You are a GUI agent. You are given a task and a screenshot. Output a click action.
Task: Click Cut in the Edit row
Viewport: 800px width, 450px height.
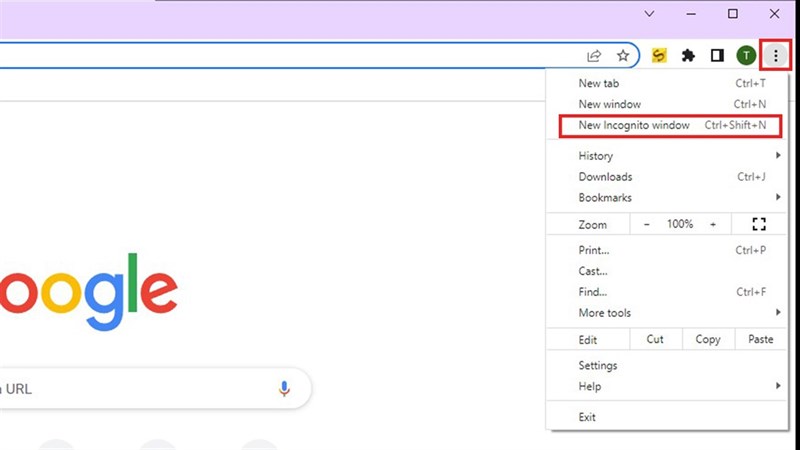[x=655, y=339]
